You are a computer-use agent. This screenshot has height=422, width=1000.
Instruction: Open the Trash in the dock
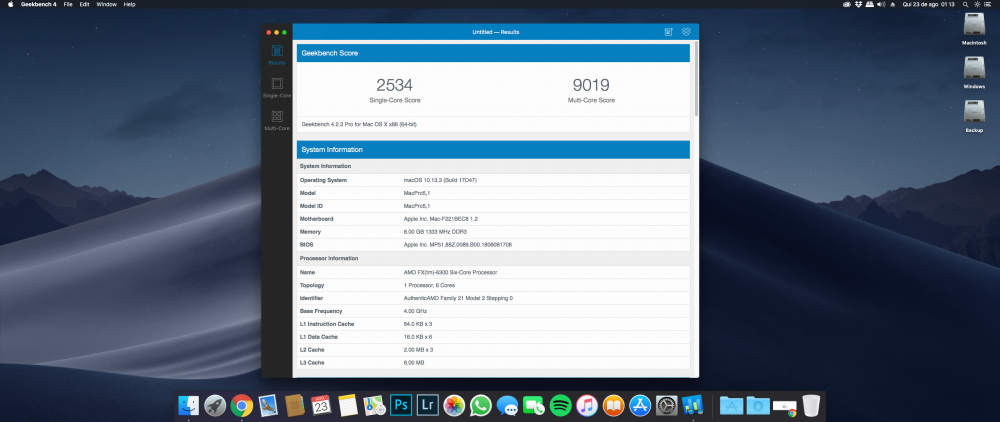(811, 405)
